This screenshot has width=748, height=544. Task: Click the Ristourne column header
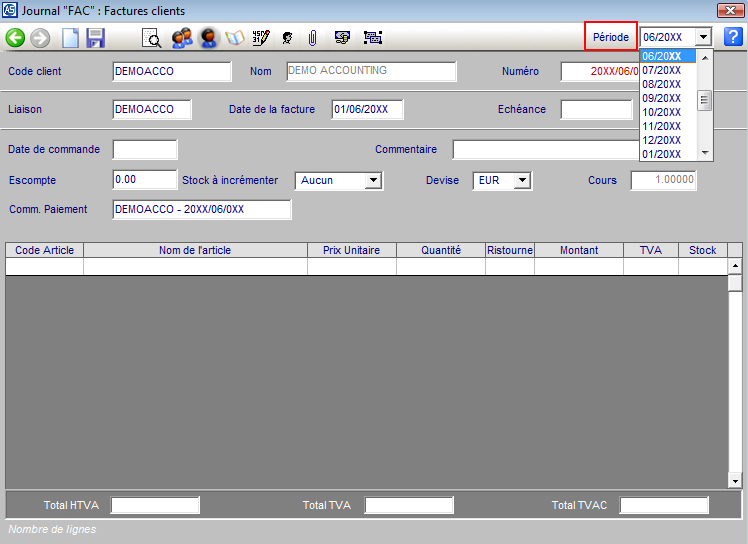coord(509,250)
